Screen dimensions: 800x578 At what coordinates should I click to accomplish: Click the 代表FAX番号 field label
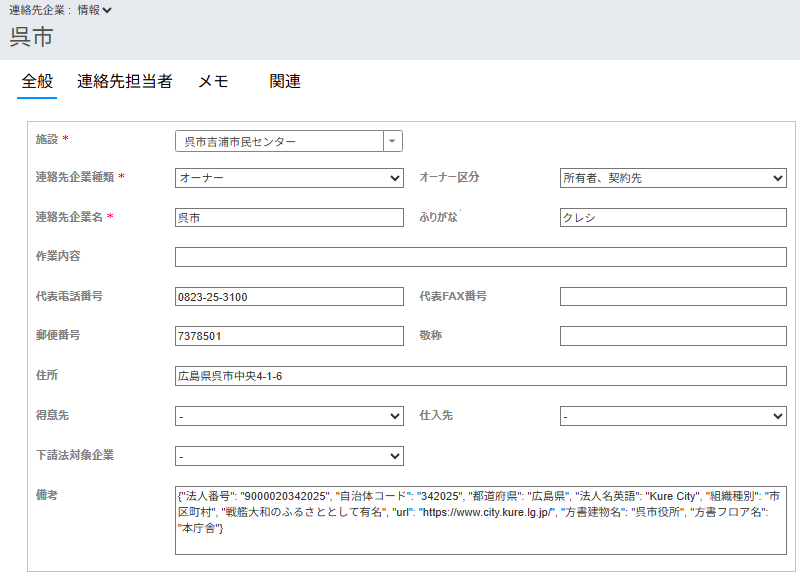pyautogui.click(x=453, y=296)
